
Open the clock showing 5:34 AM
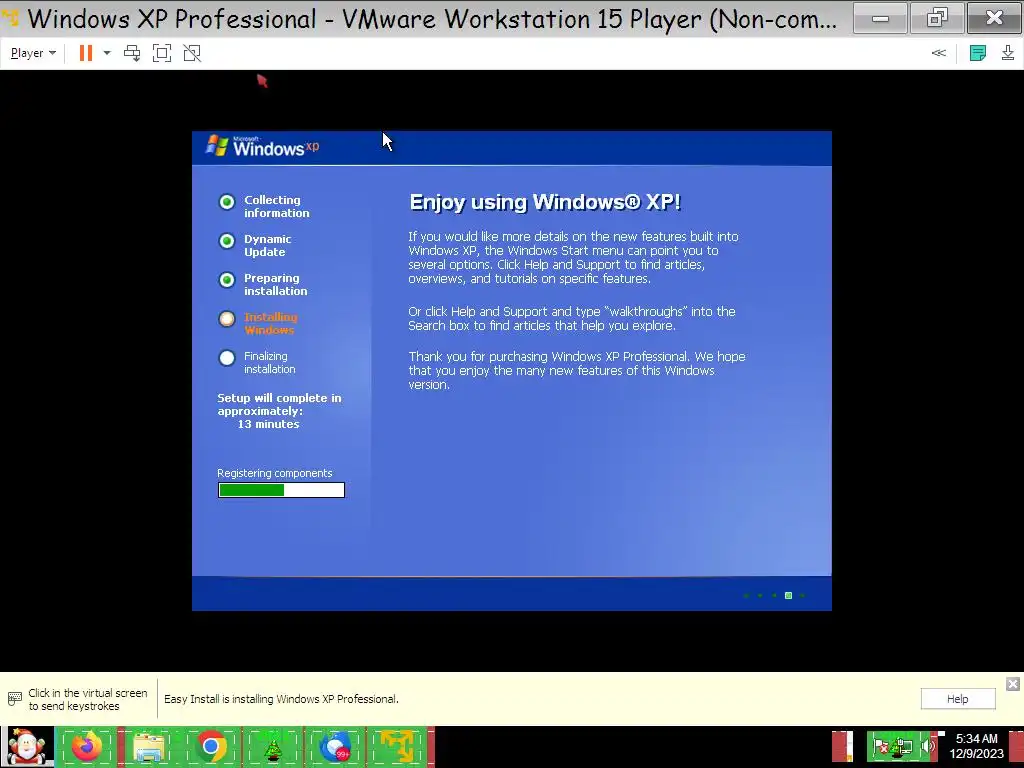(976, 746)
